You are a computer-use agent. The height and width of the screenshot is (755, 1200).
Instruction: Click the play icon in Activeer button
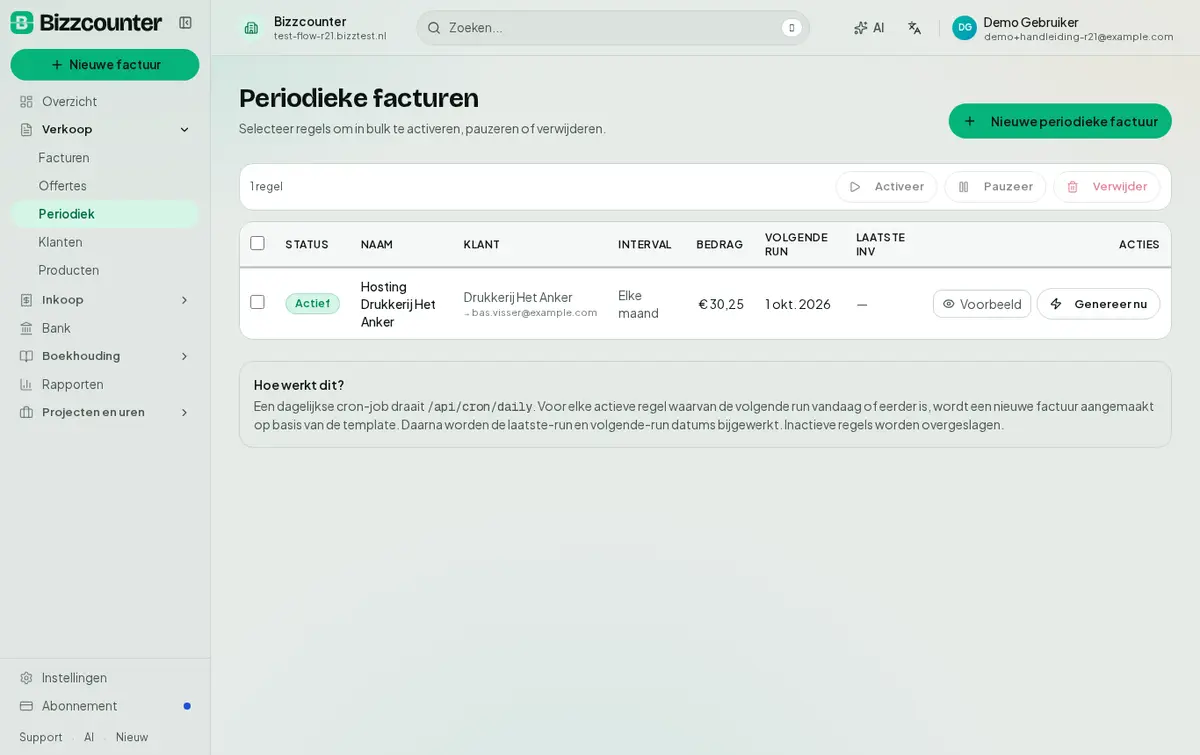(855, 187)
